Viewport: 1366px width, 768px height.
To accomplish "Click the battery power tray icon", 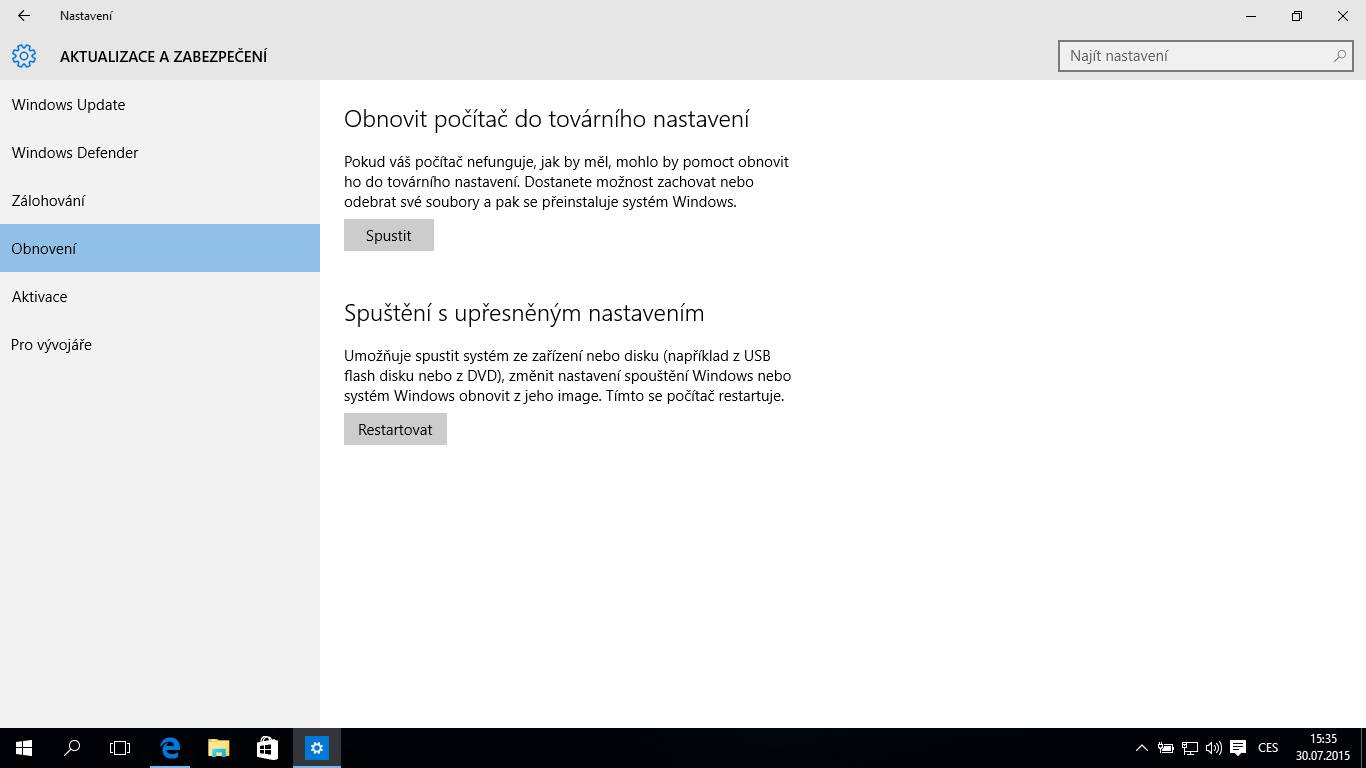I will click(x=1166, y=748).
